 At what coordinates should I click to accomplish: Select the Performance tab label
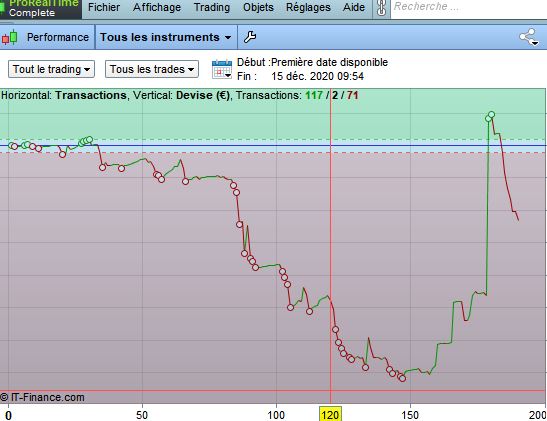tap(58, 37)
